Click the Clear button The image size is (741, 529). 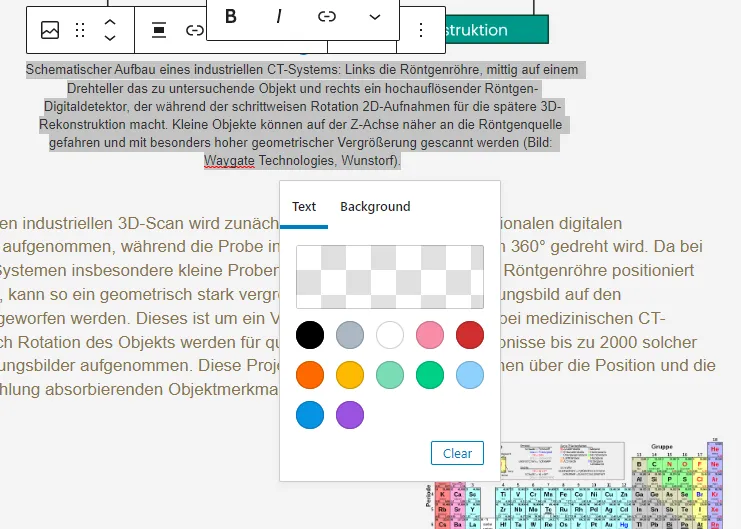[x=457, y=453]
